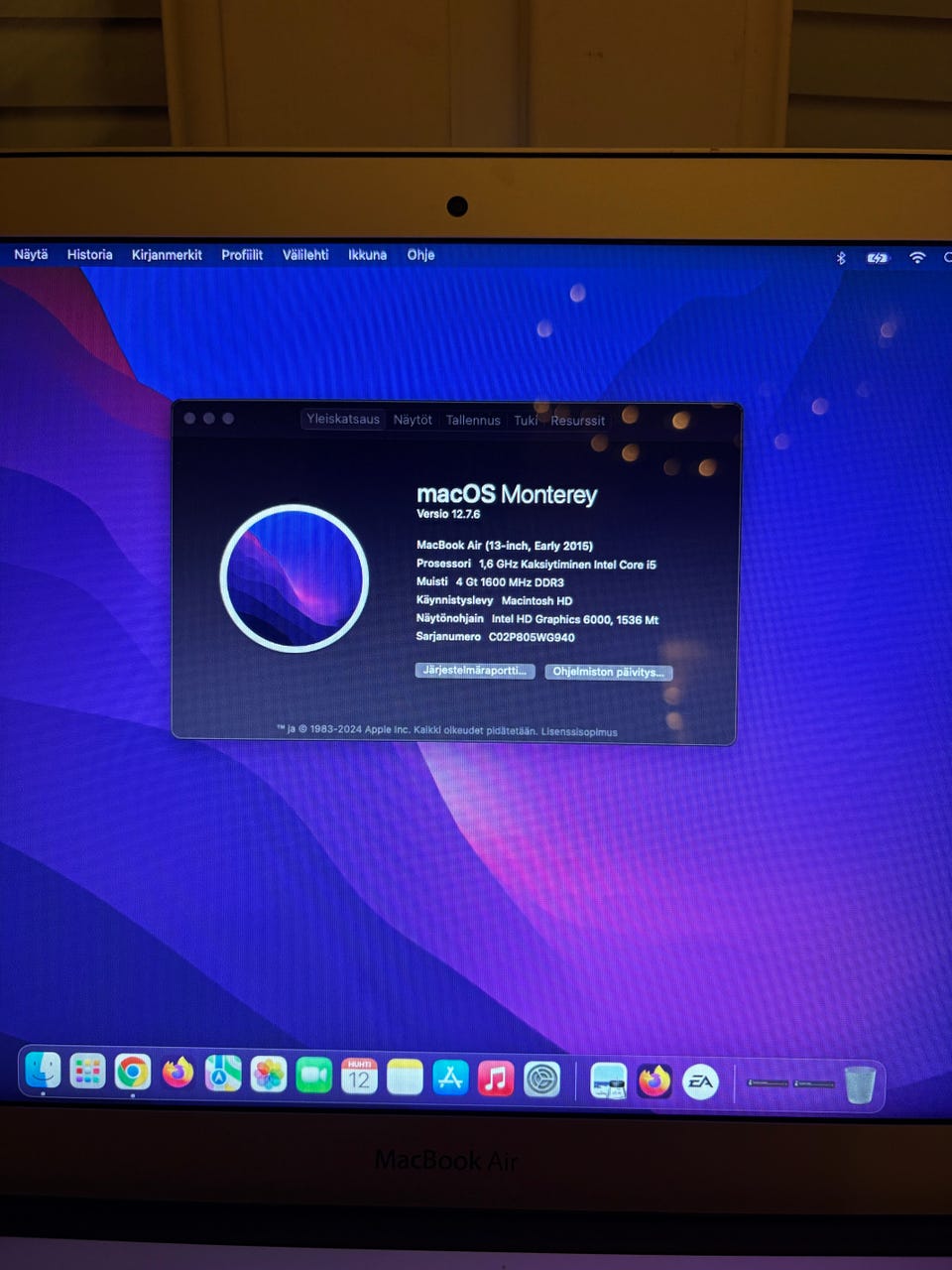Screen dimensions: 952x1270
Task: Close the About This Mac window
Action: (x=189, y=419)
